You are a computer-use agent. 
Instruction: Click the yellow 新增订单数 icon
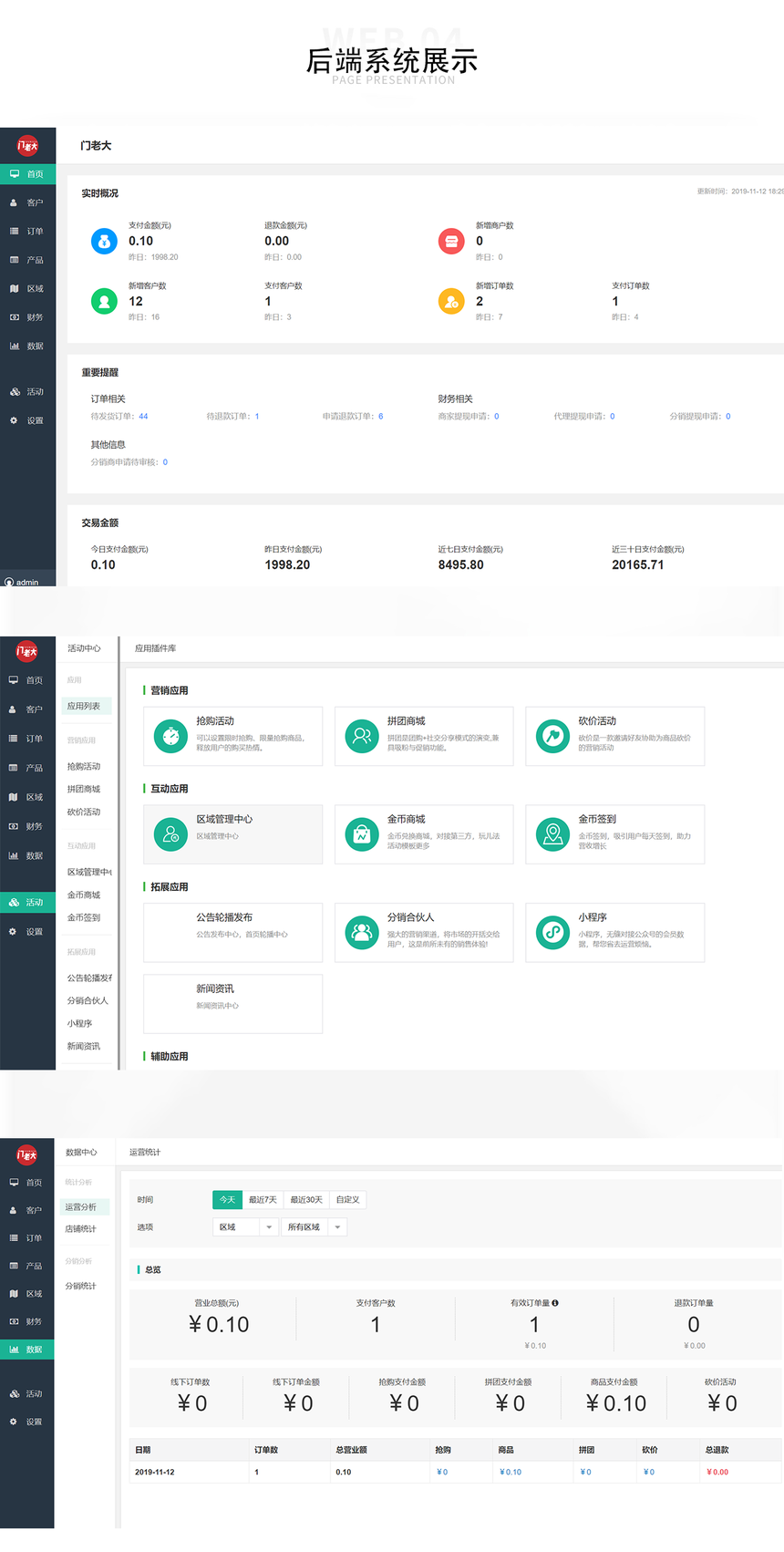coord(451,301)
